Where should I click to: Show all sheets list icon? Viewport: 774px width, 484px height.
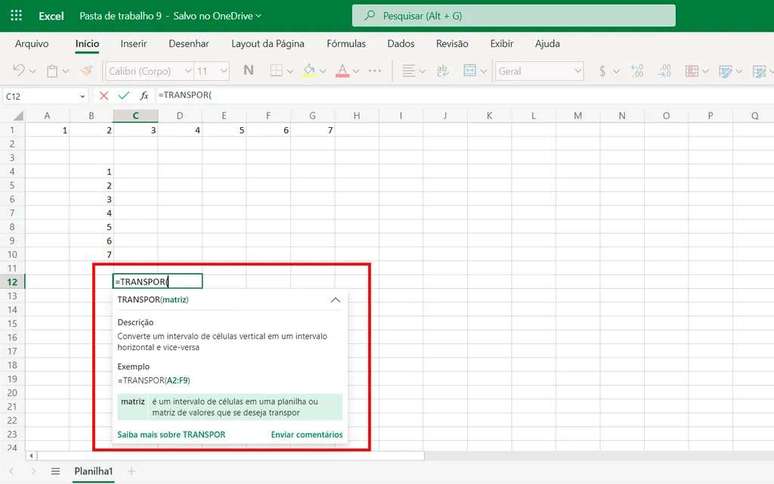55,471
